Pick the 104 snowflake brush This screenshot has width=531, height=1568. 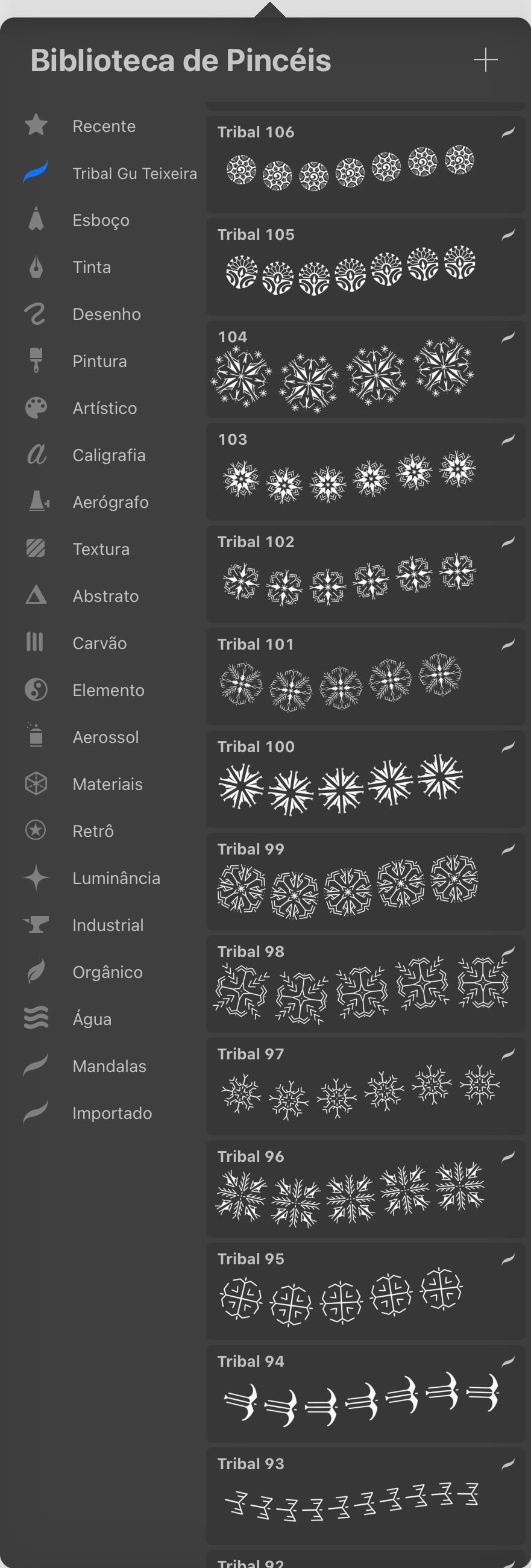coord(364,369)
